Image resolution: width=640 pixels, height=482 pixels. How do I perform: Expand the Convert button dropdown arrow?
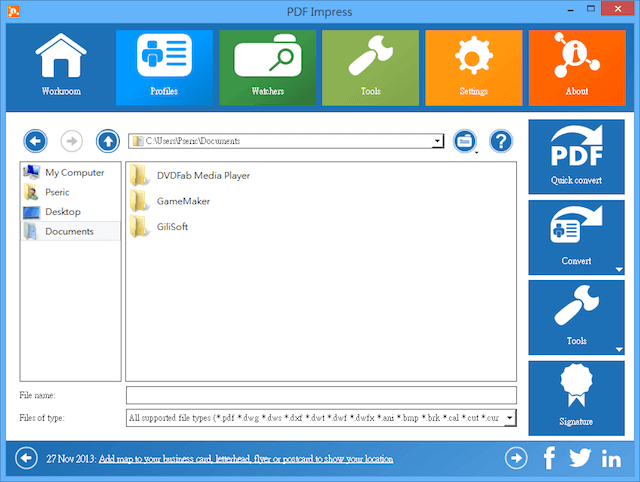click(x=619, y=269)
